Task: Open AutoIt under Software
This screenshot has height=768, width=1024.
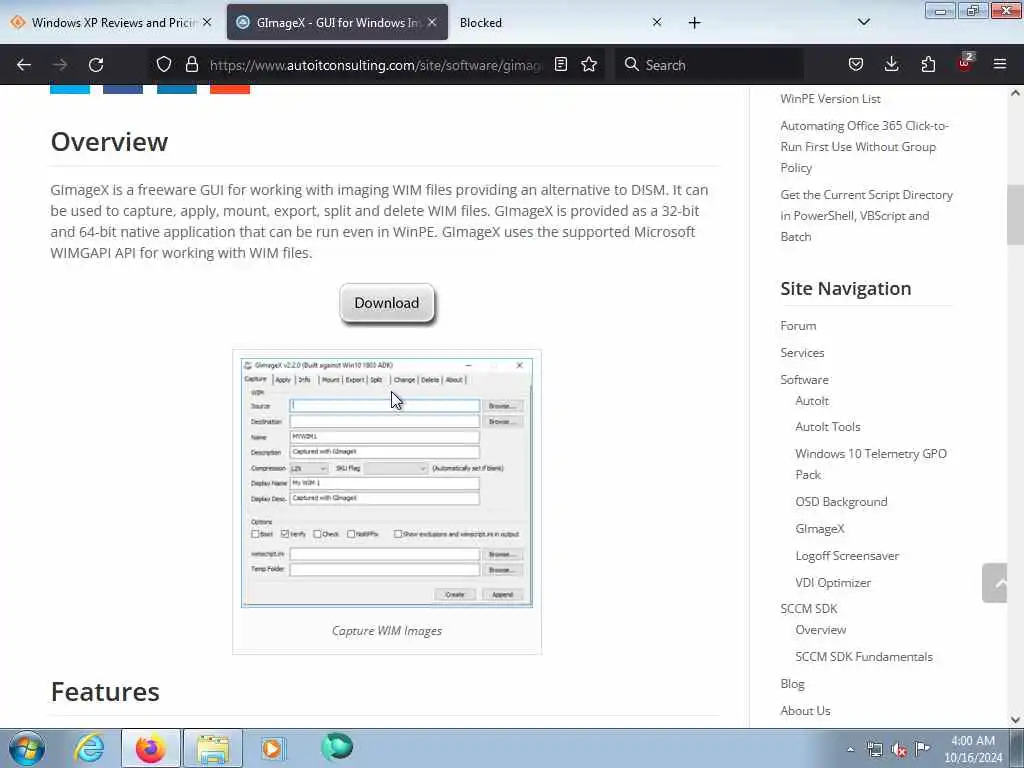Action: (x=812, y=400)
